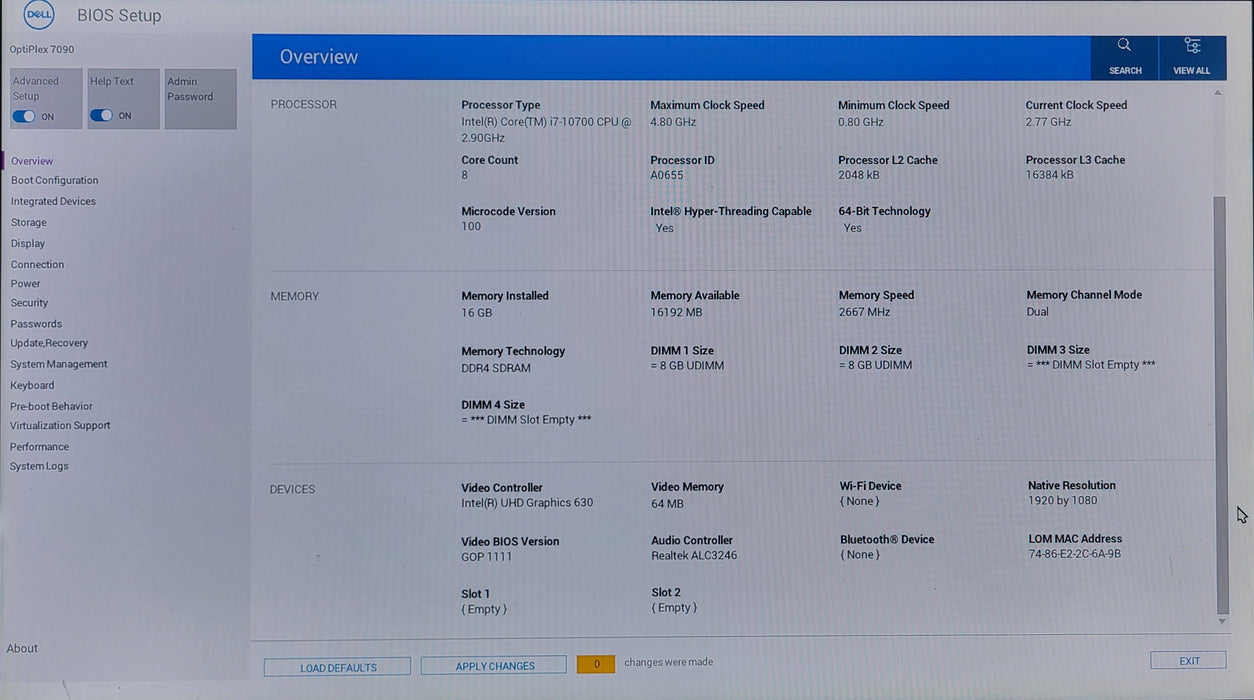Click the Bluetooth Device None value
The width and height of the screenshot is (1254, 700).
click(x=860, y=555)
